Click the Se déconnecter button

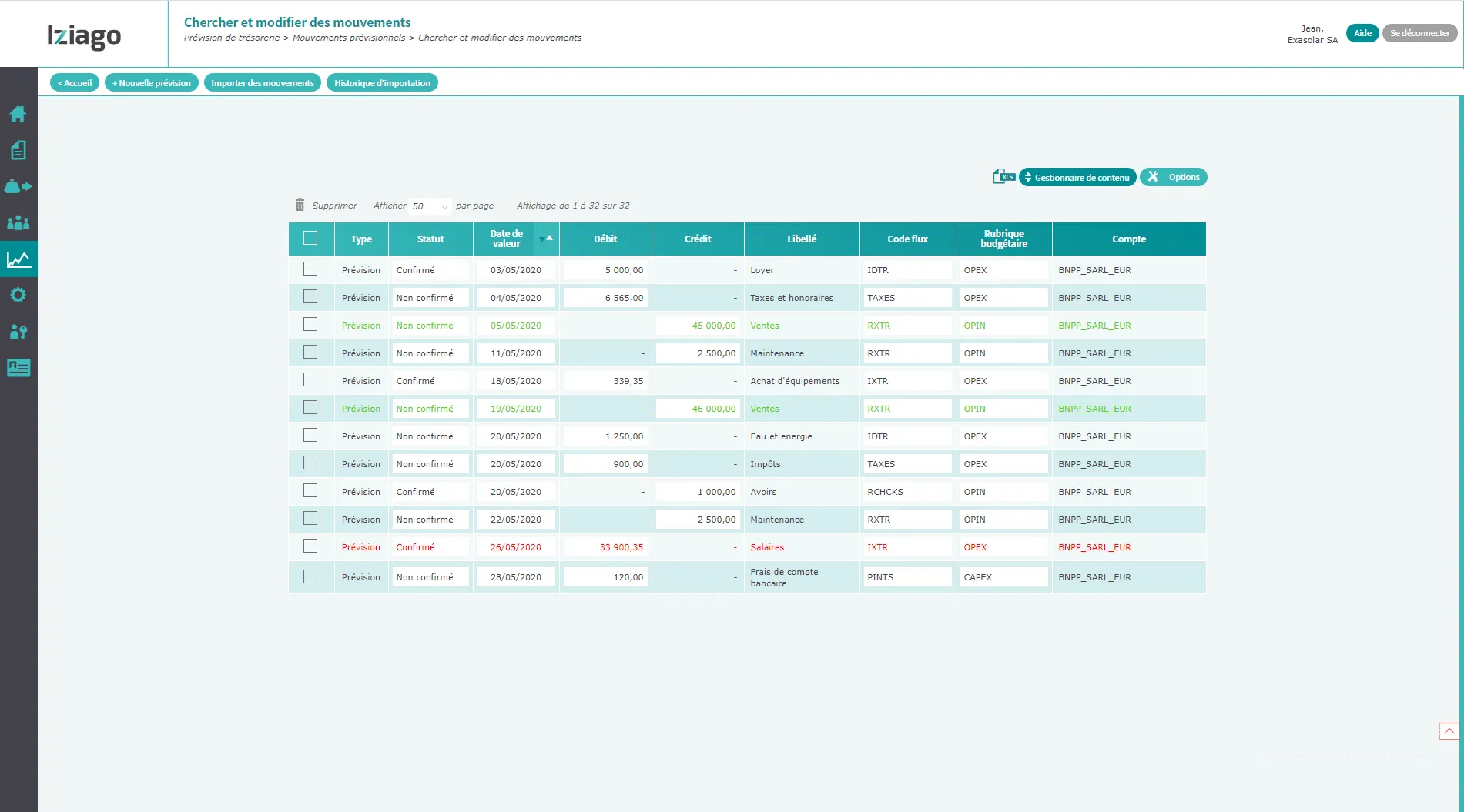1419,33
